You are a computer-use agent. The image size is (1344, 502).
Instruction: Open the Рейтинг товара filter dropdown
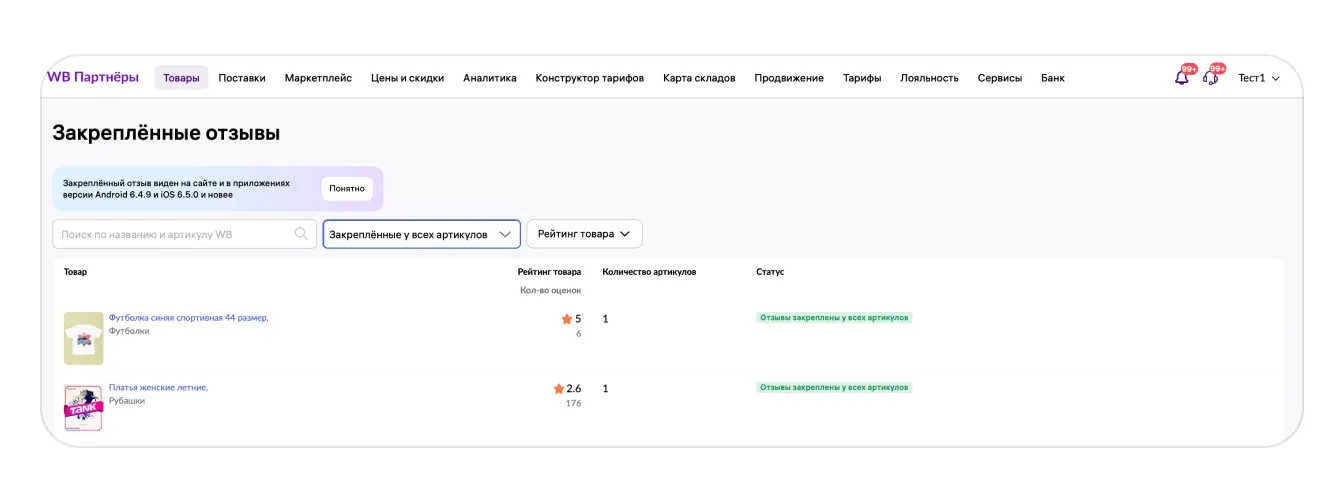pyautogui.click(x=584, y=234)
